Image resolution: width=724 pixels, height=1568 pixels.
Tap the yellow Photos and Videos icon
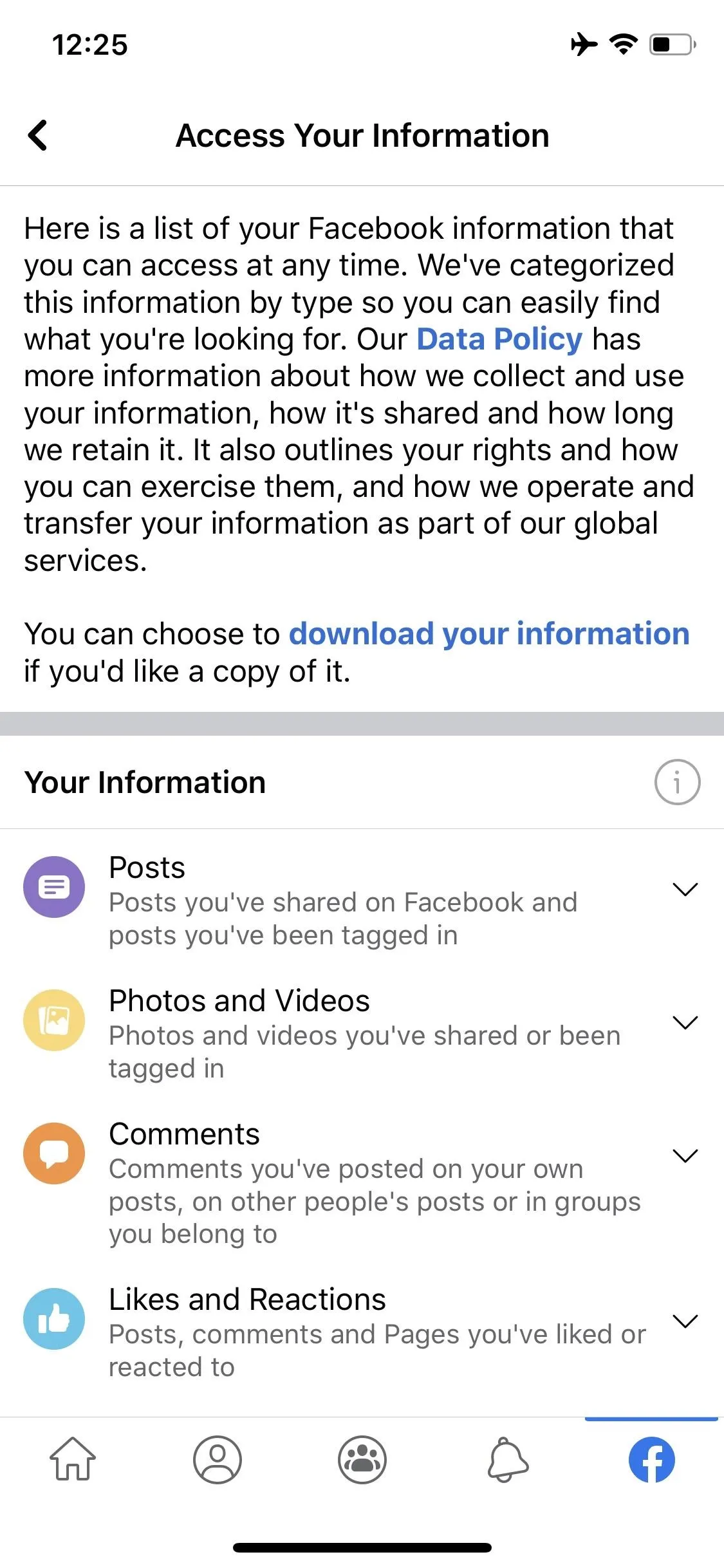(x=54, y=1020)
